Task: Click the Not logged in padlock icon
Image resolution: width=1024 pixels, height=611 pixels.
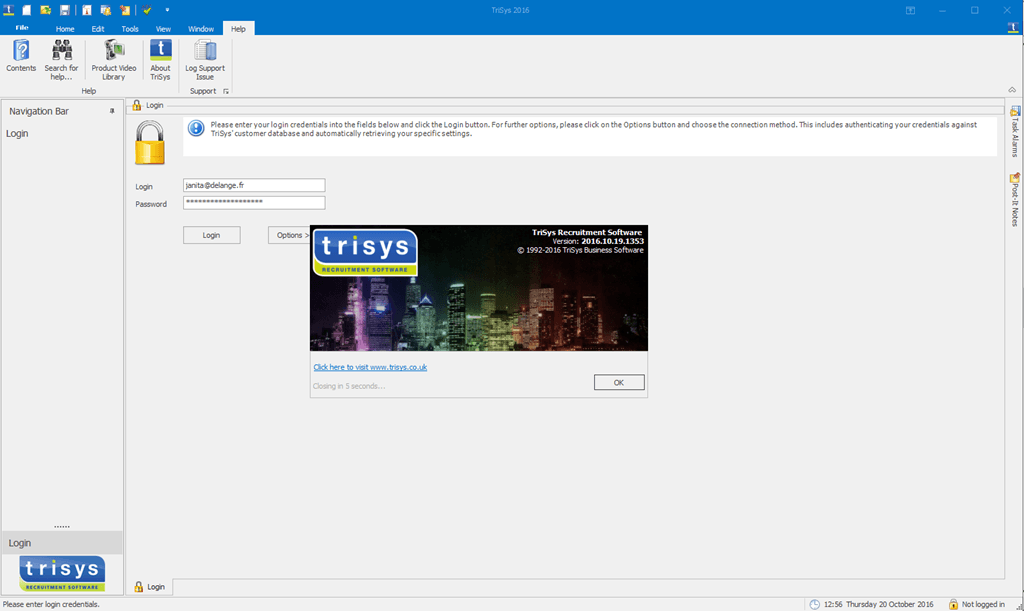Action: pyautogui.click(x=953, y=604)
